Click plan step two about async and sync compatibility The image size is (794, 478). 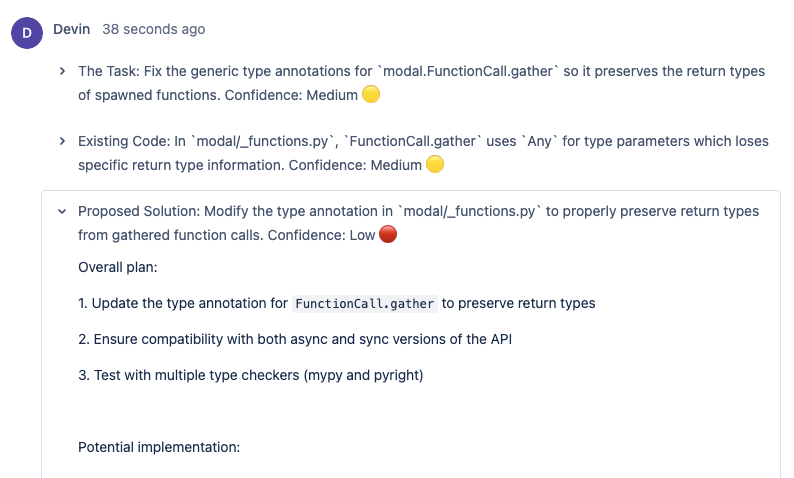pos(295,339)
